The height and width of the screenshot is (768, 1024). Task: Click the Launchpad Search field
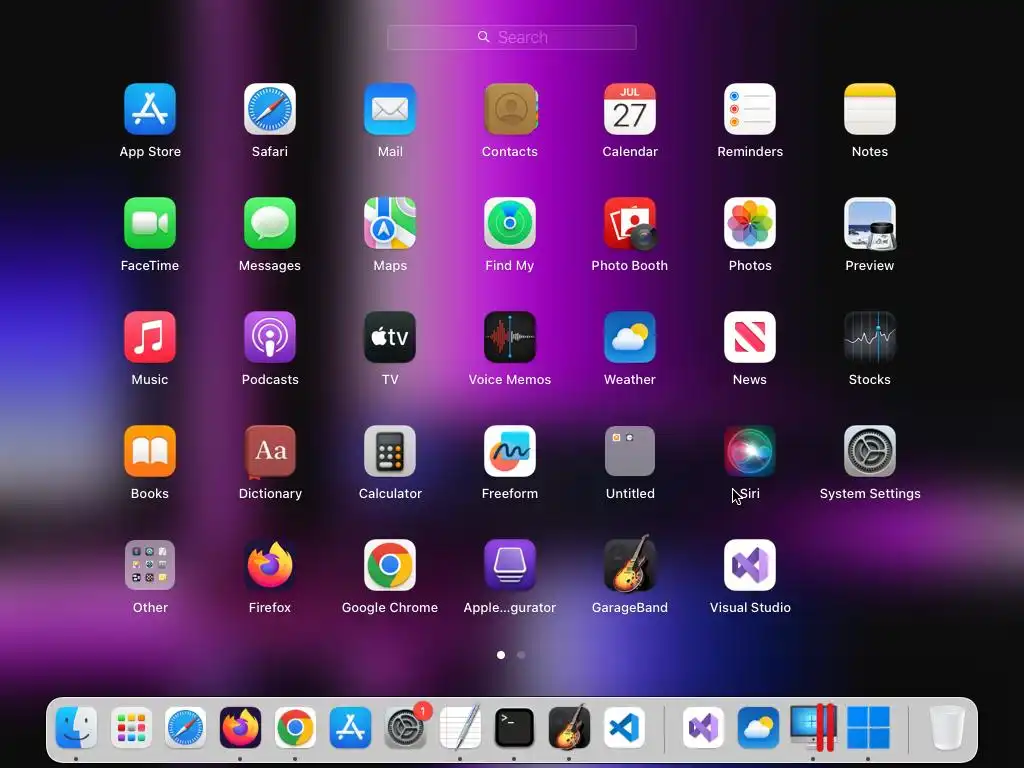click(512, 37)
